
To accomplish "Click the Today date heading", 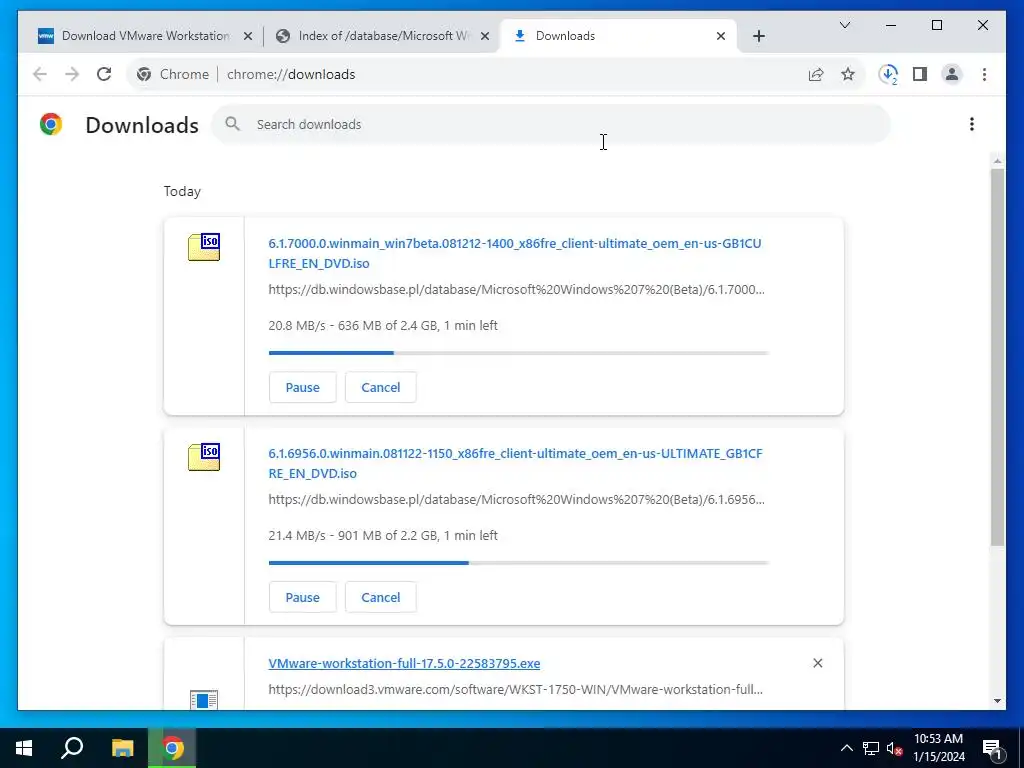I will pyautogui.click(x=182, y=191).
